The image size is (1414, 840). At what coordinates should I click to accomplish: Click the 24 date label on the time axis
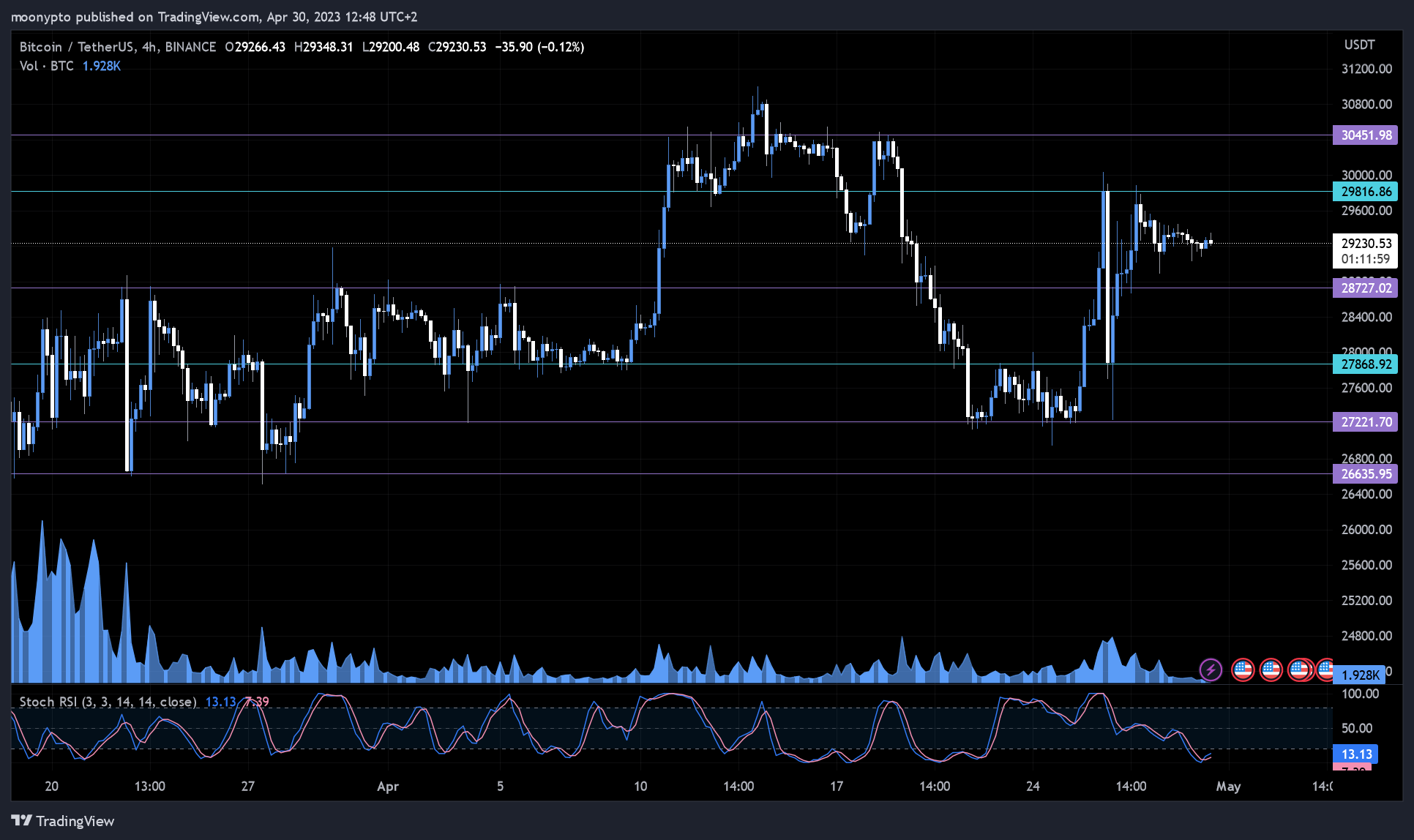tap(1033, 786)
